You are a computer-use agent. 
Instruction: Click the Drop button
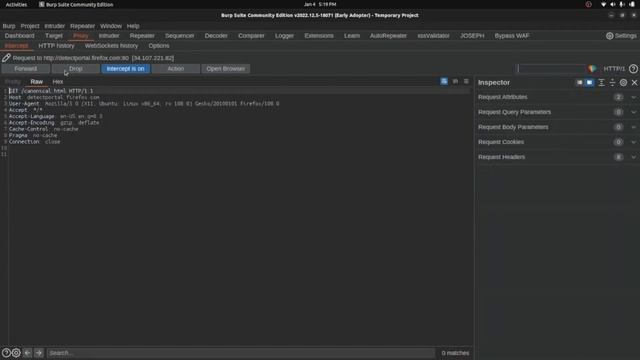pyautogui.click(x=76, y=69)
